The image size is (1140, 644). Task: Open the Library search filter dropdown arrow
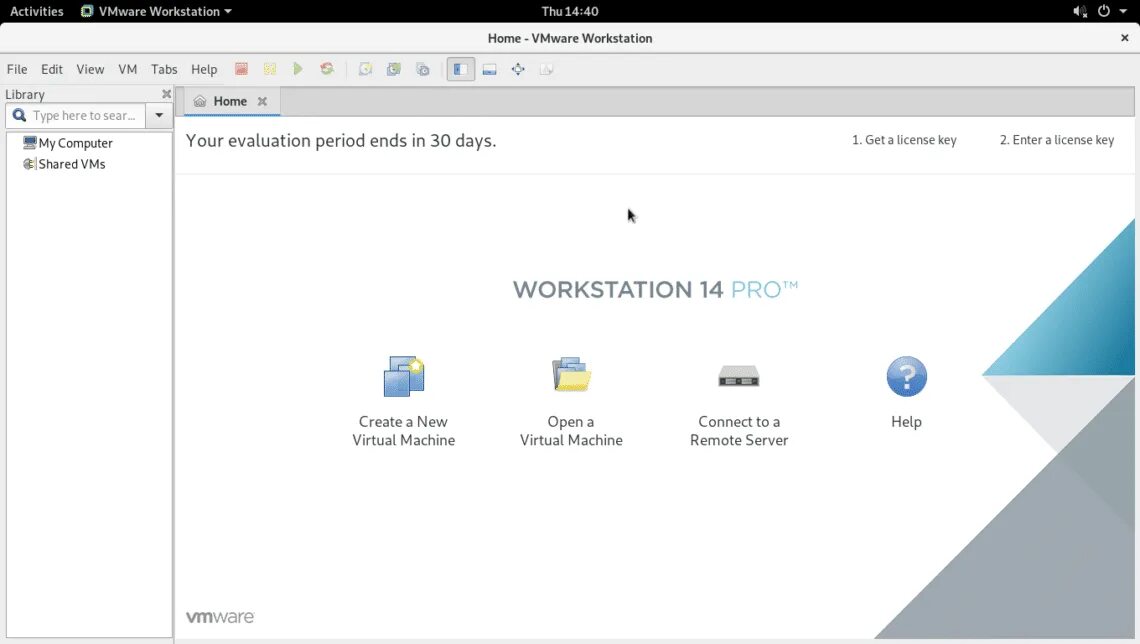click(x=158, y=115)
